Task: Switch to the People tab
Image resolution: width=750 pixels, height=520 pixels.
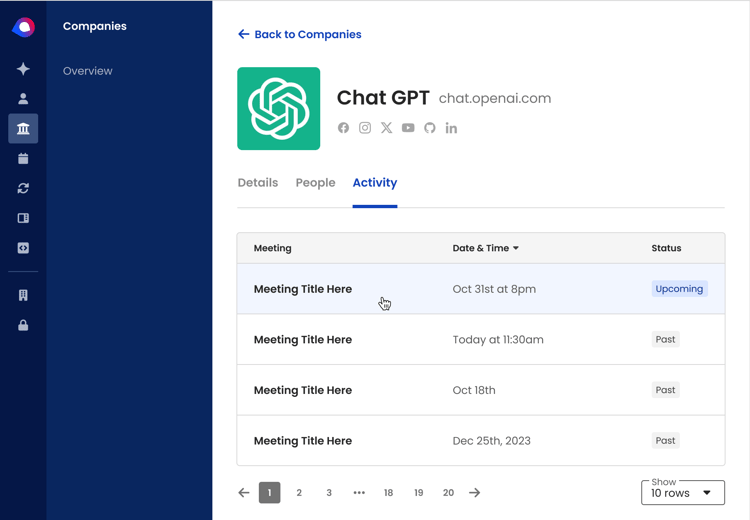Action: pyautogui.click(x=315, y=183)
